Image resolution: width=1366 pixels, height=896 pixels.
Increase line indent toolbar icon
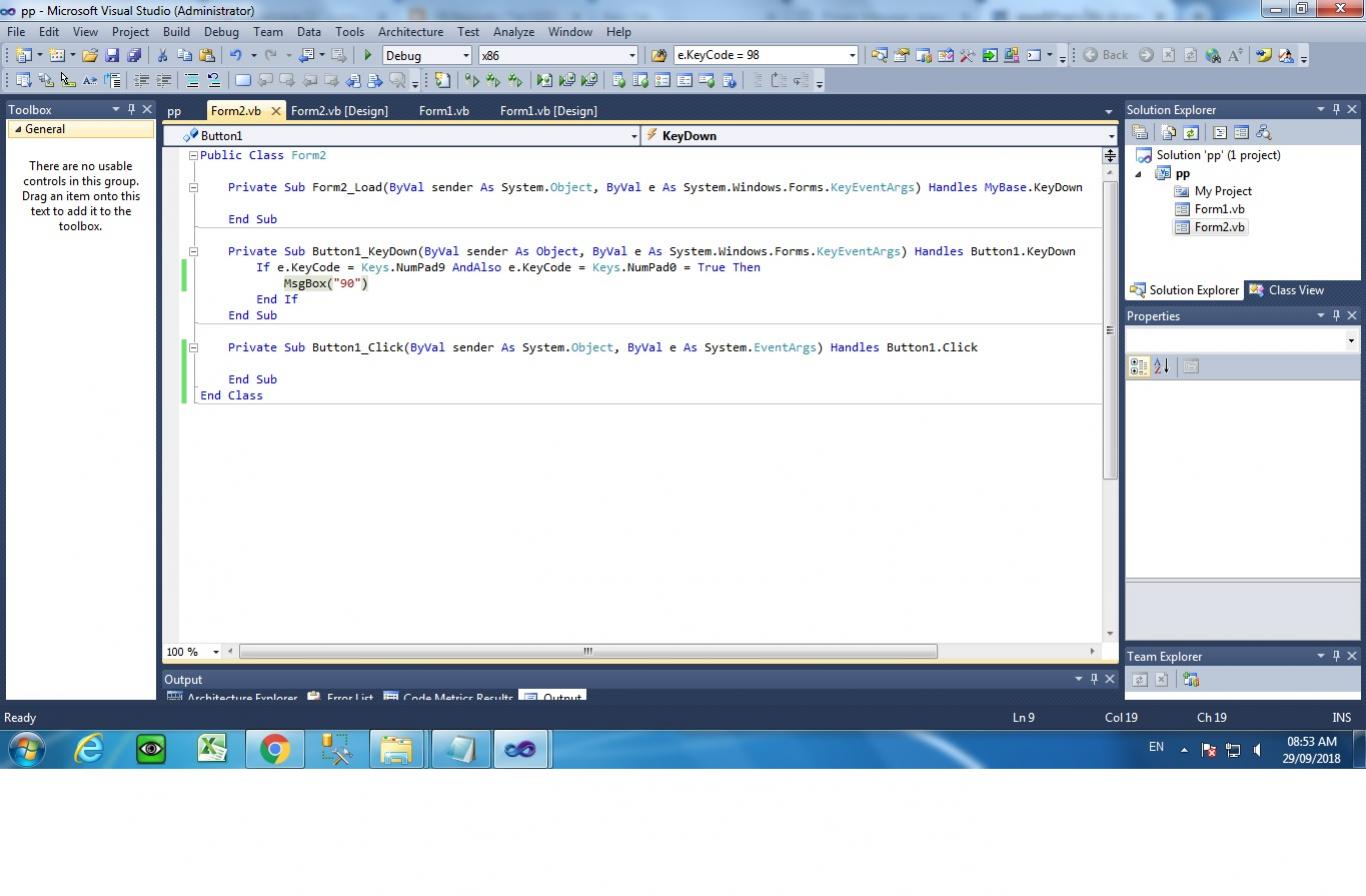pos(163,81)
